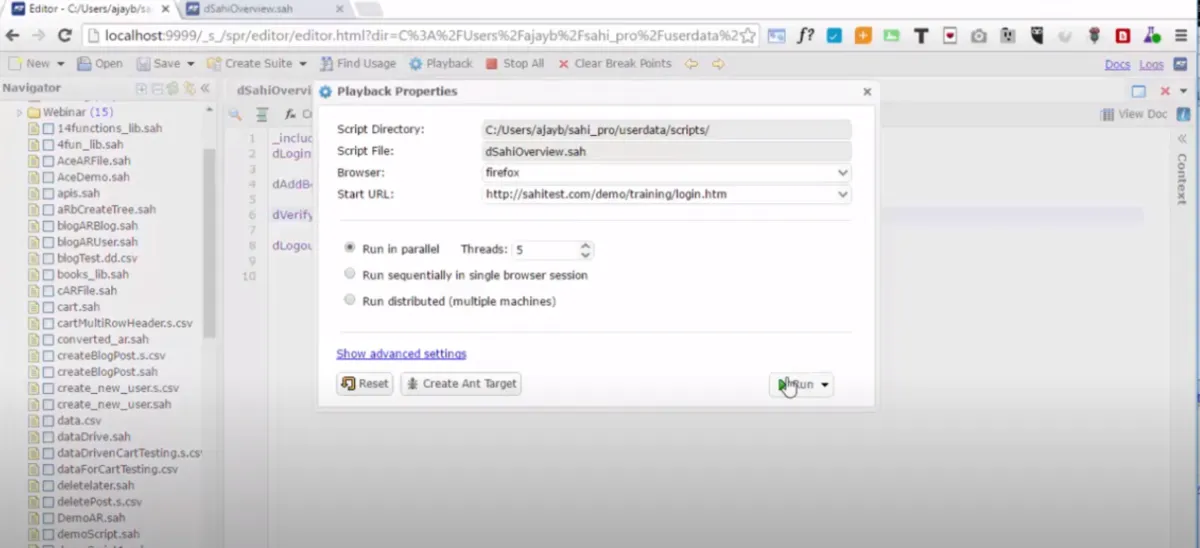Image resolution: width=1200 pixels, height=548 pixels.
Task: Open the Save dropdown arrow
Action: click(190, 63)
